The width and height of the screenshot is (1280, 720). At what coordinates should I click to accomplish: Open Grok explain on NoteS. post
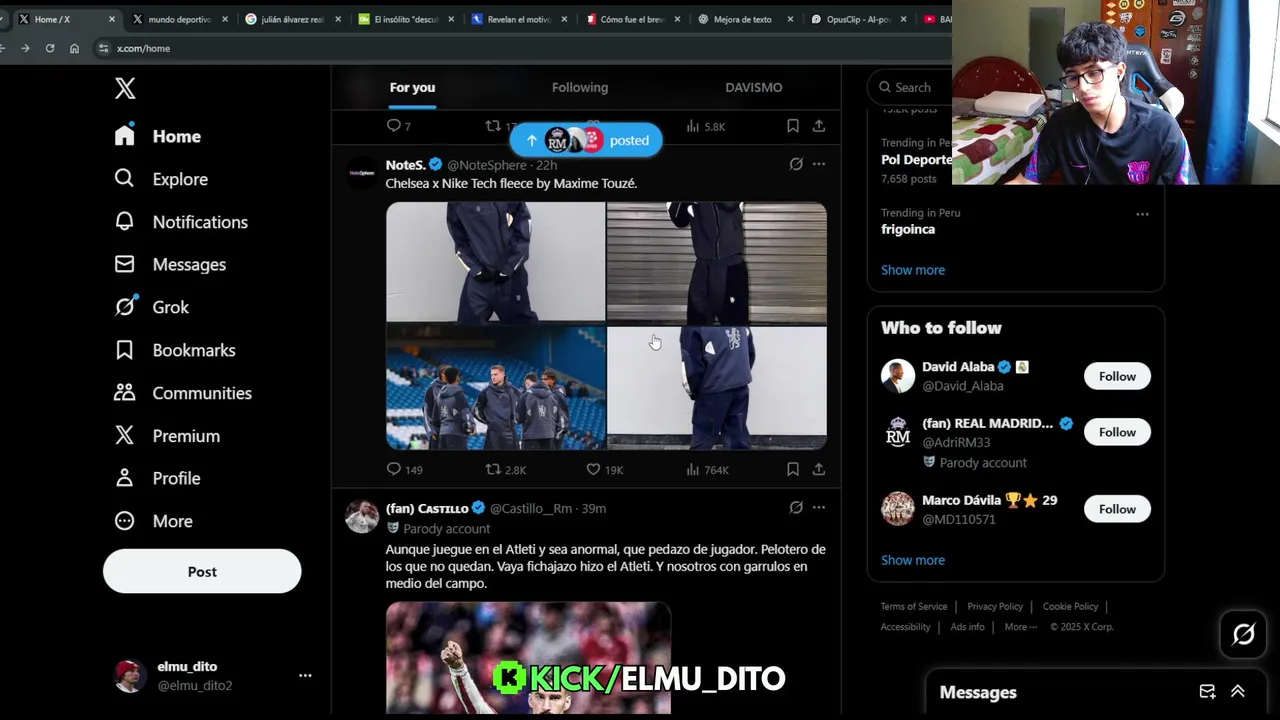796,164
